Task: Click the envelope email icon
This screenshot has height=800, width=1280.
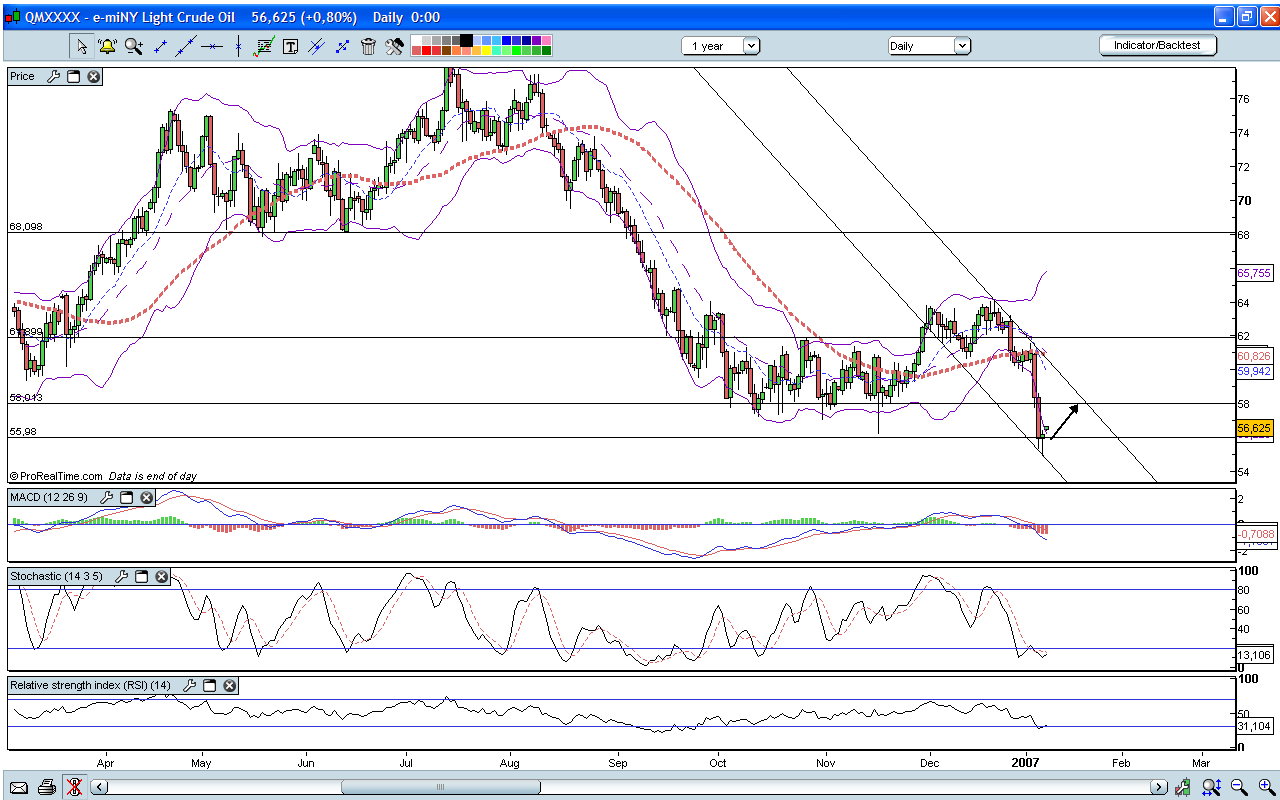Action: click(19, 787)
